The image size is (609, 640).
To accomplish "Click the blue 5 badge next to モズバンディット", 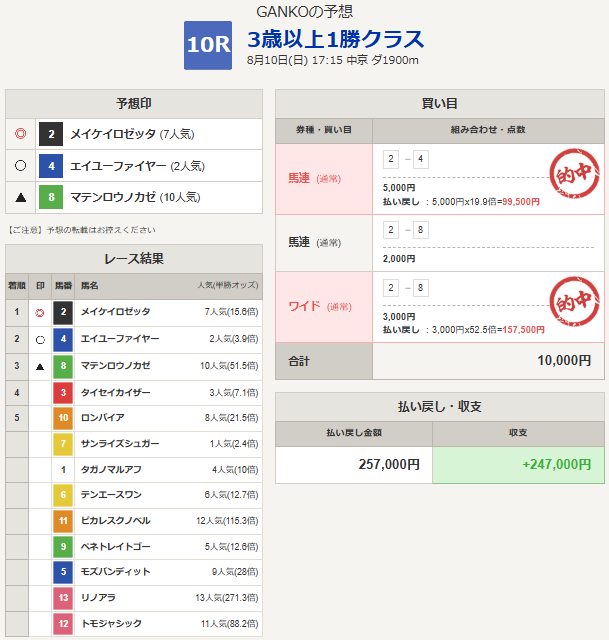I will point(63,572).
